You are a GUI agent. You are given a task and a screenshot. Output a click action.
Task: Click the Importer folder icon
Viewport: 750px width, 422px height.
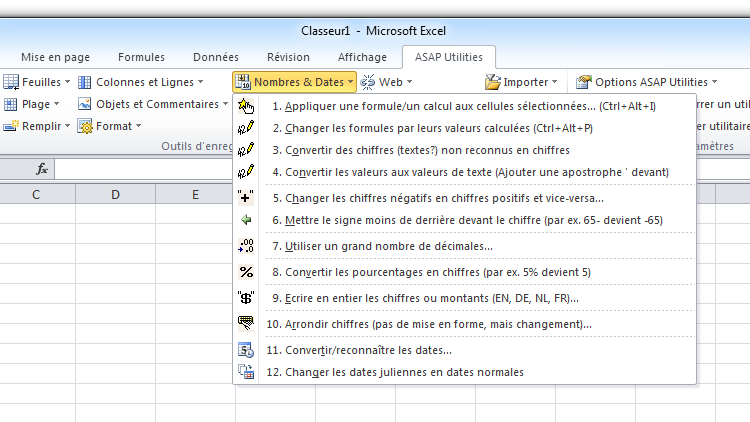[493, 82]
